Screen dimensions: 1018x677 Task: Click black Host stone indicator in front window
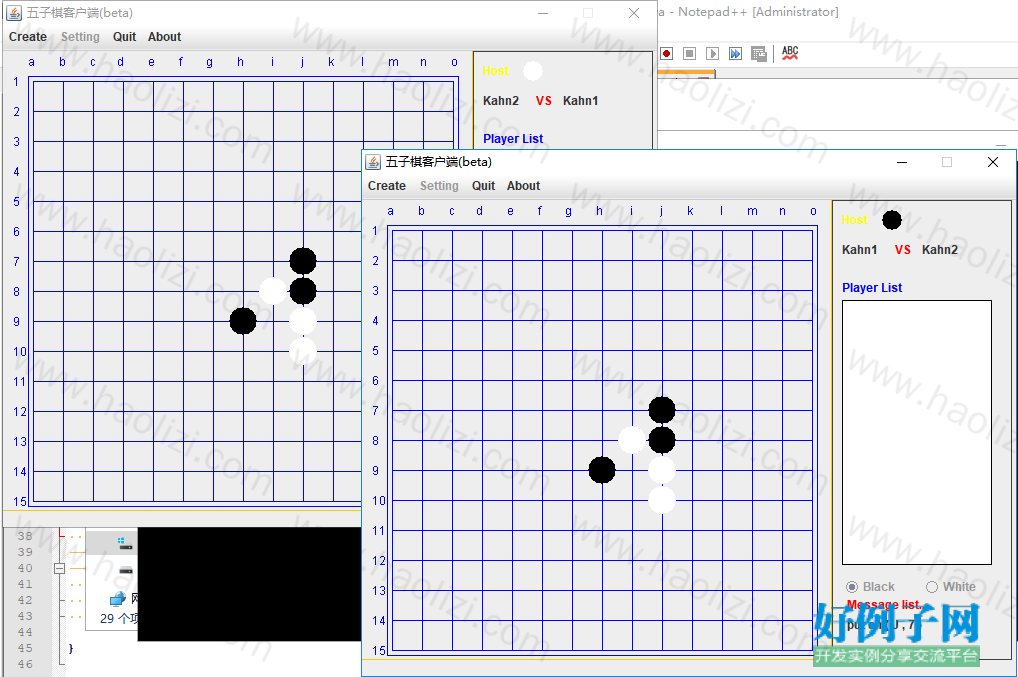pos(892,220)
